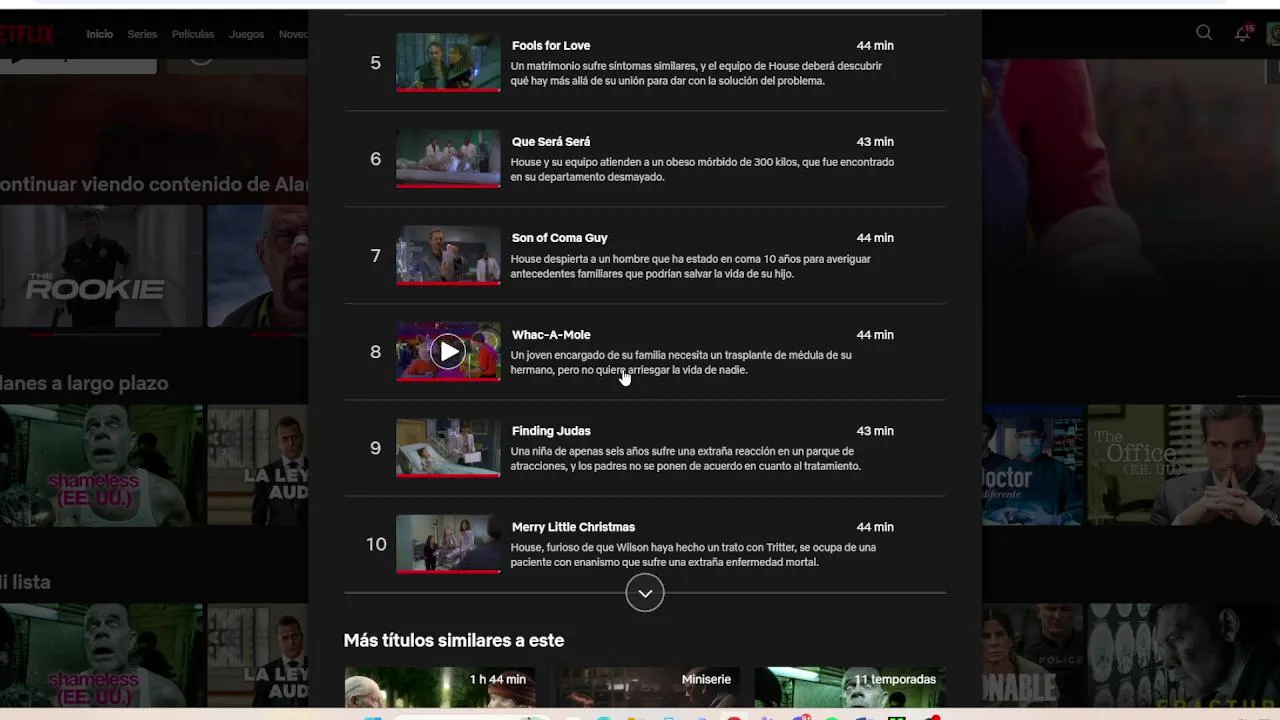
Task: Open similar title card labeled 1 h 44 min
Action: (440, 687)
